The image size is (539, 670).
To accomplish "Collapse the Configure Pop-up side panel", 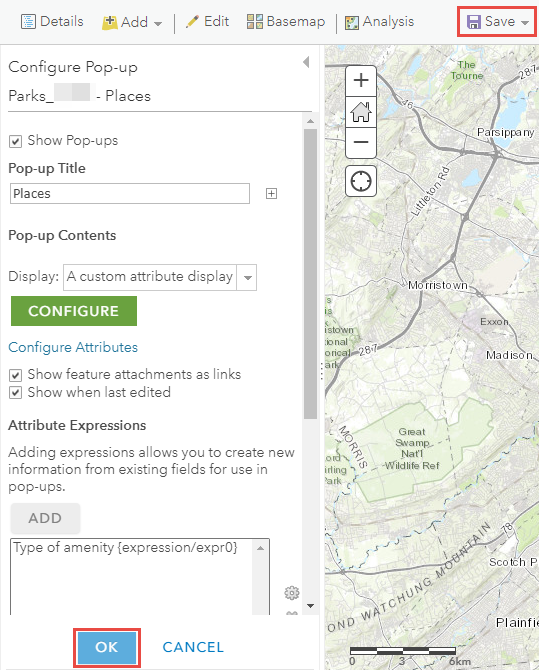I will (306, 62).
